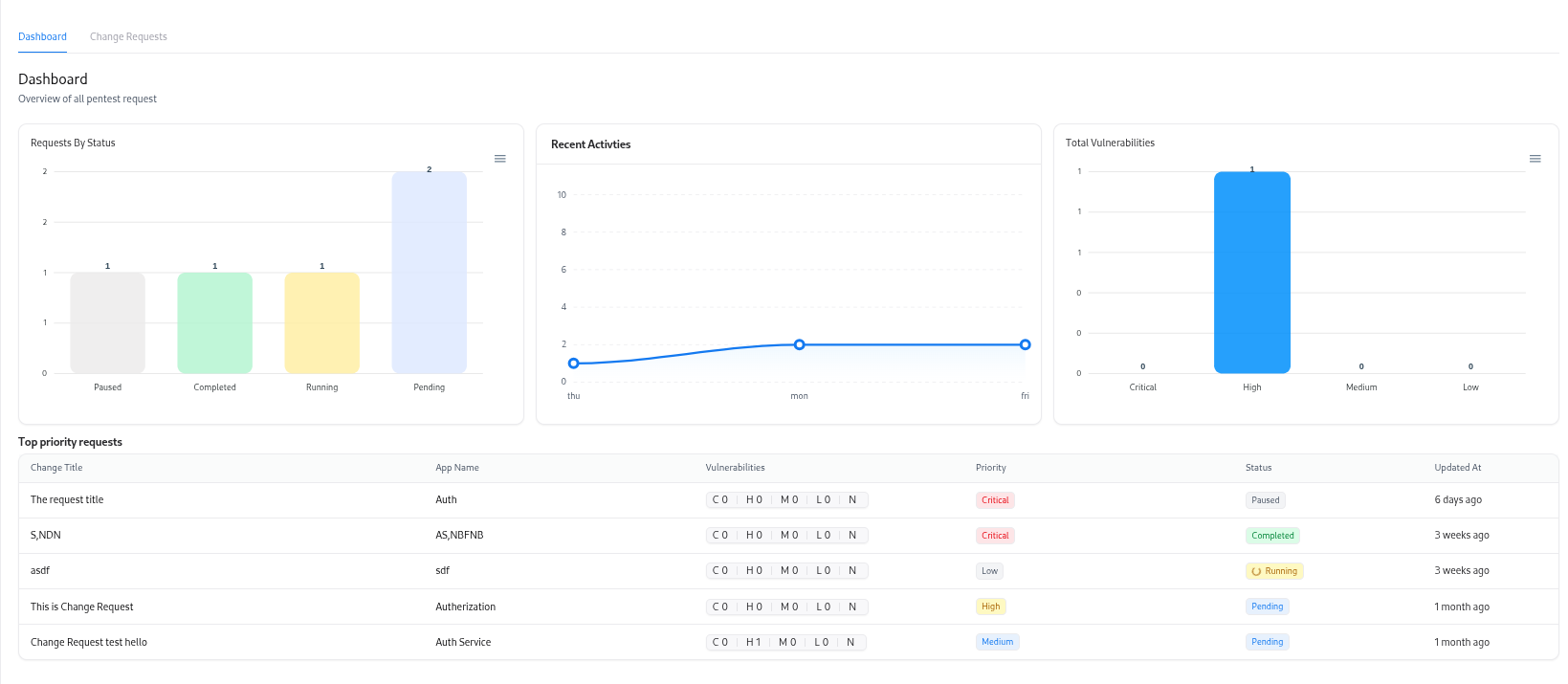Open the Requests By Status chart menu
Image resolution: width=1568 pixels, height=684 pixels.
click(499, 159)
